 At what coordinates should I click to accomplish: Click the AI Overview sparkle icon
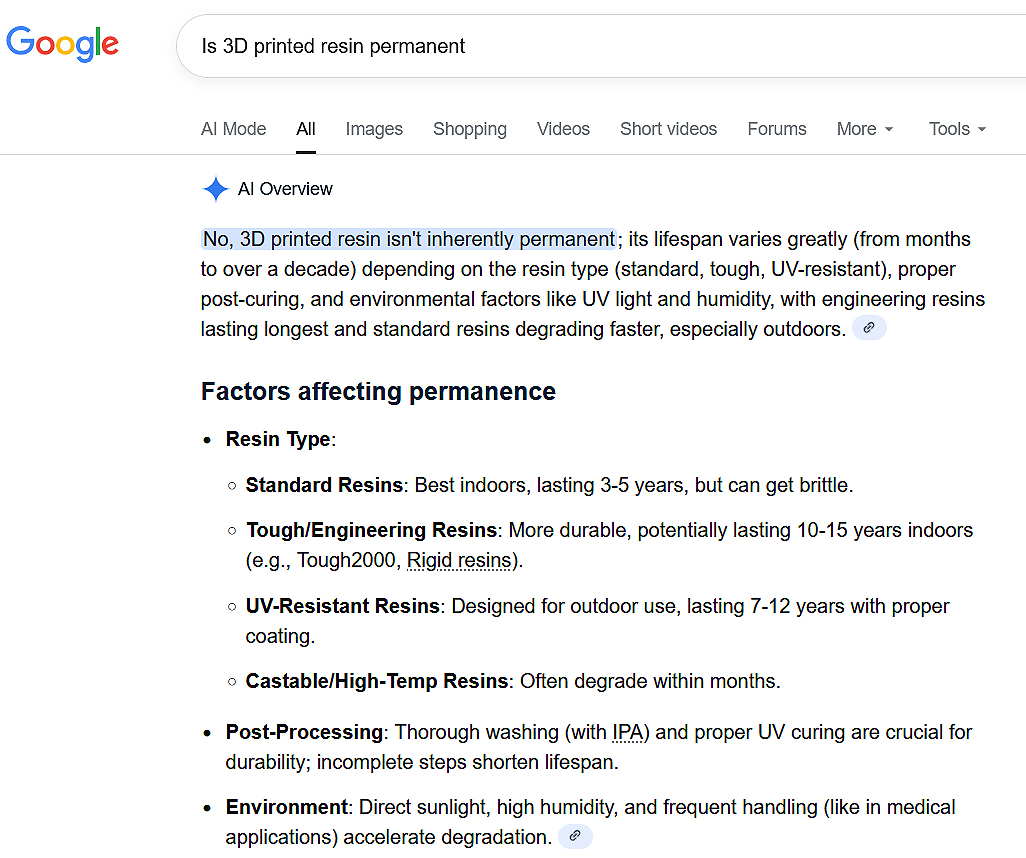click(x=215, y=189)
